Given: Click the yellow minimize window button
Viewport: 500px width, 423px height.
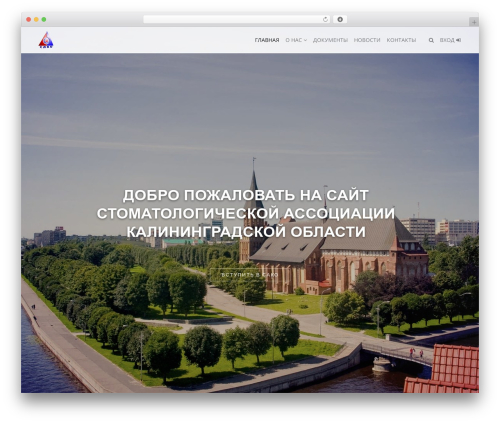Looking at the screenshot, I should [x=36, y=20].
